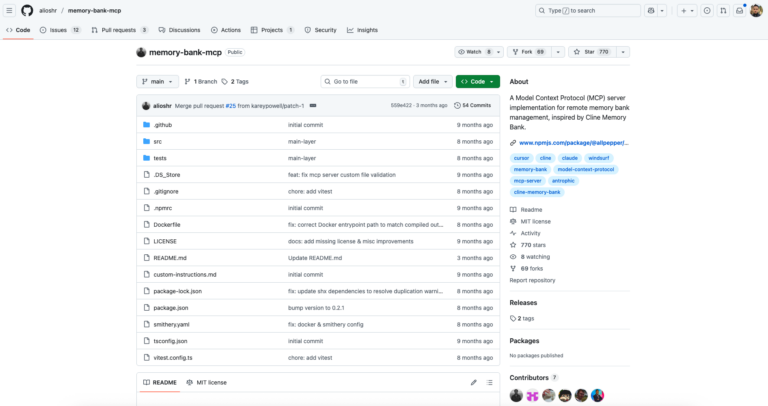The height and width of the screenshot is (406, 768).
Task: Expand commit message ellipsis button
Action: pos(313,106)
